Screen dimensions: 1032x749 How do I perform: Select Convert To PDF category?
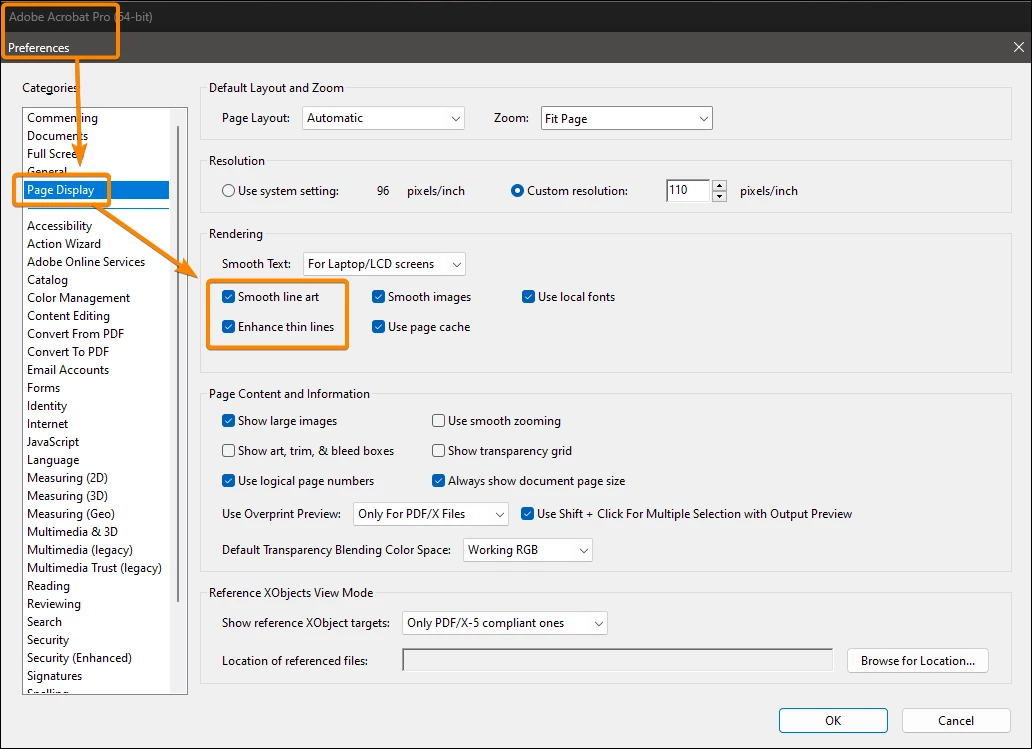[68, 351]
